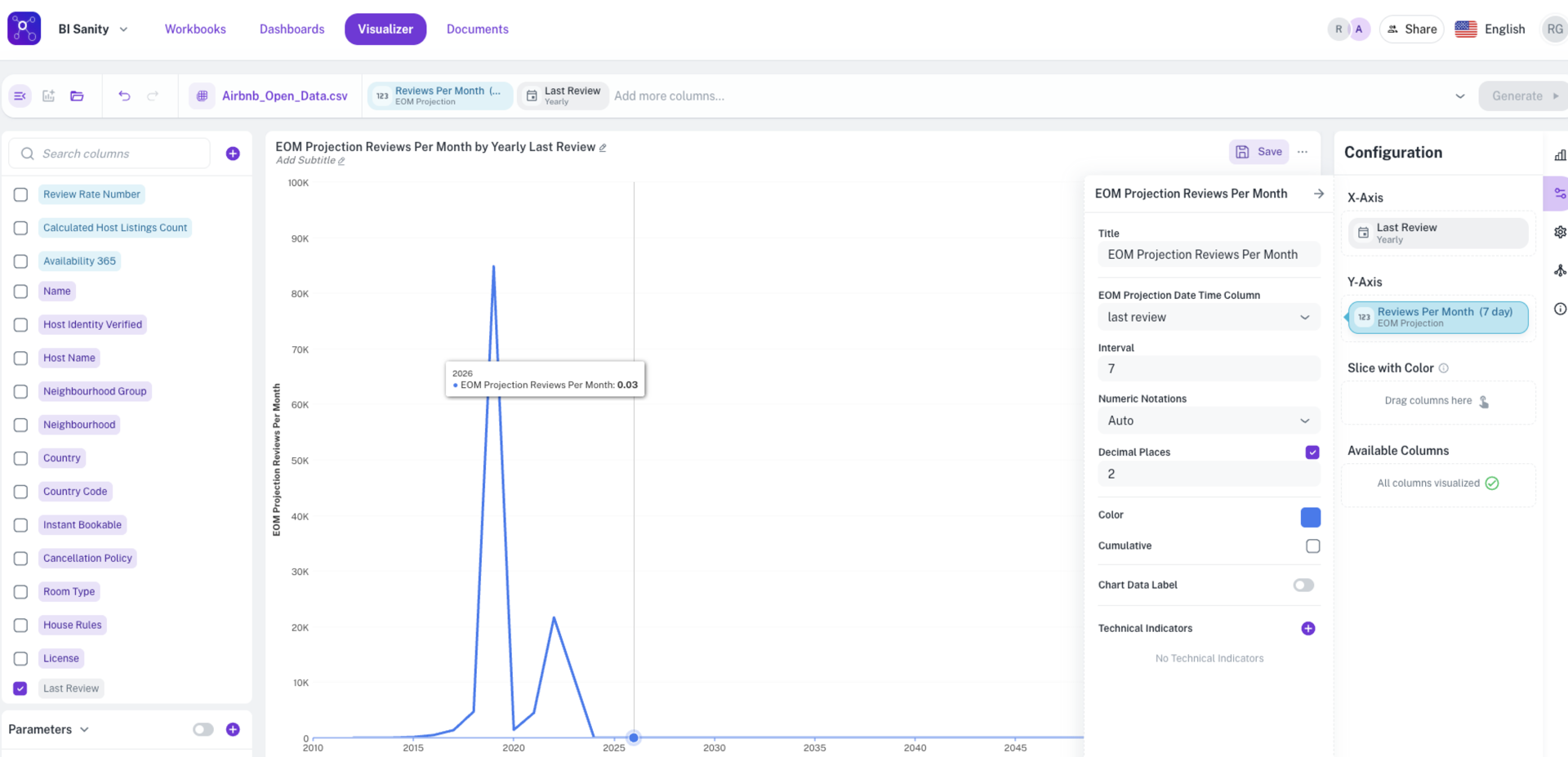Click the Save button
This screenshot has width=1568, height=757.
pyautogui.click(x=1258, y=152)
